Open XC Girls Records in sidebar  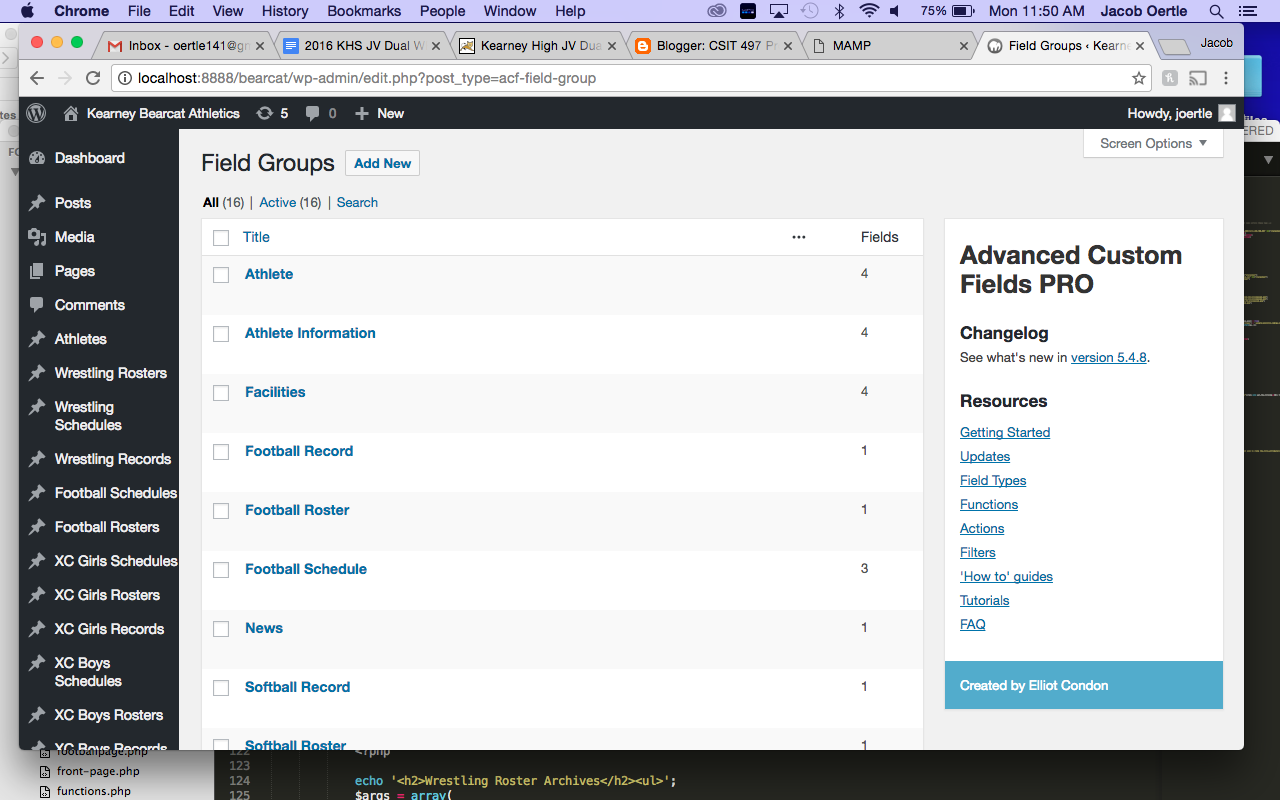click(x=109, y=629)
